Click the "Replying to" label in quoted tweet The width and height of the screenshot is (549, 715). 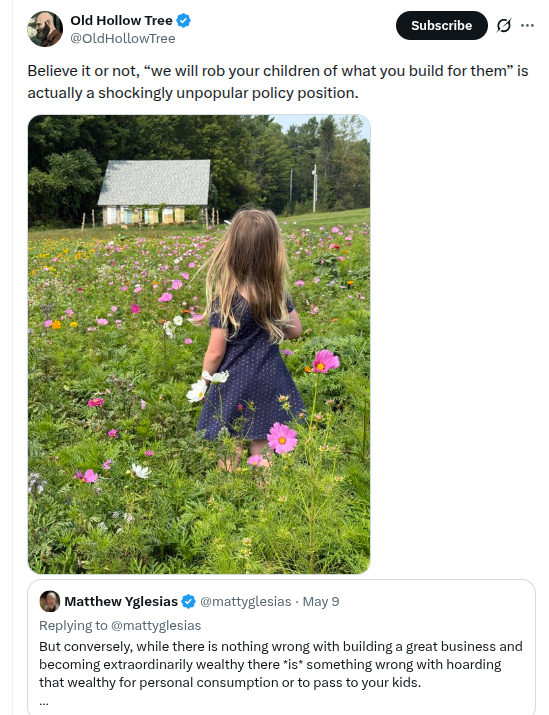[x=73, y=626]
